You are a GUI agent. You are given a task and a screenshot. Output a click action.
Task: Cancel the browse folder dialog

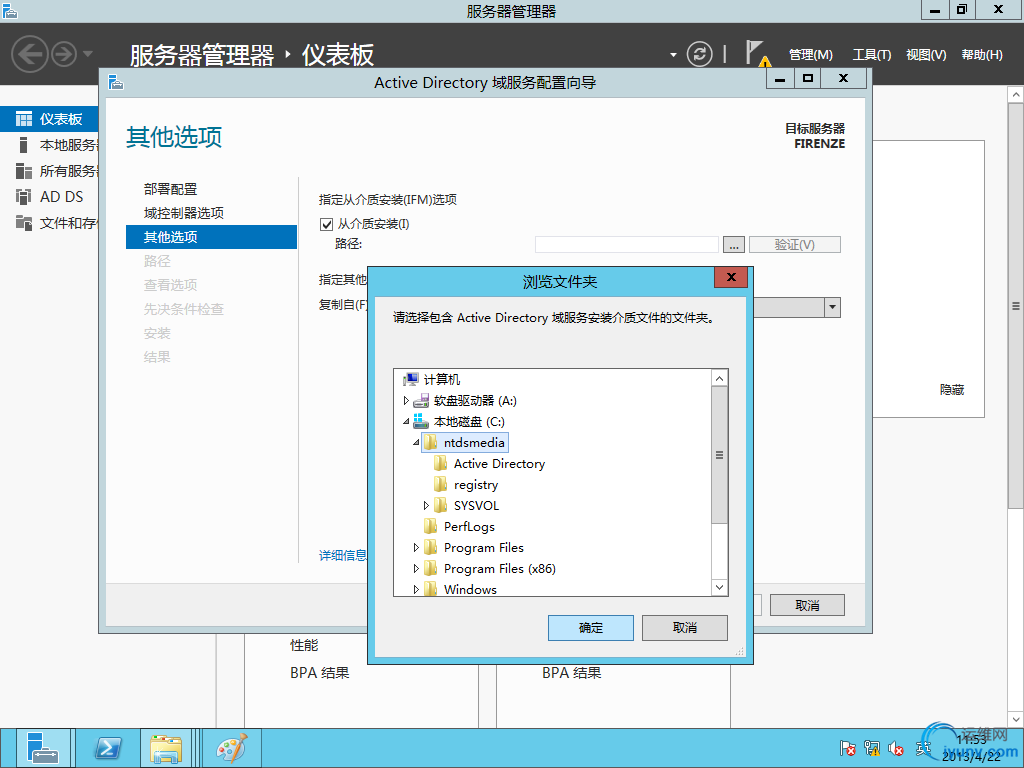(684, 628)
